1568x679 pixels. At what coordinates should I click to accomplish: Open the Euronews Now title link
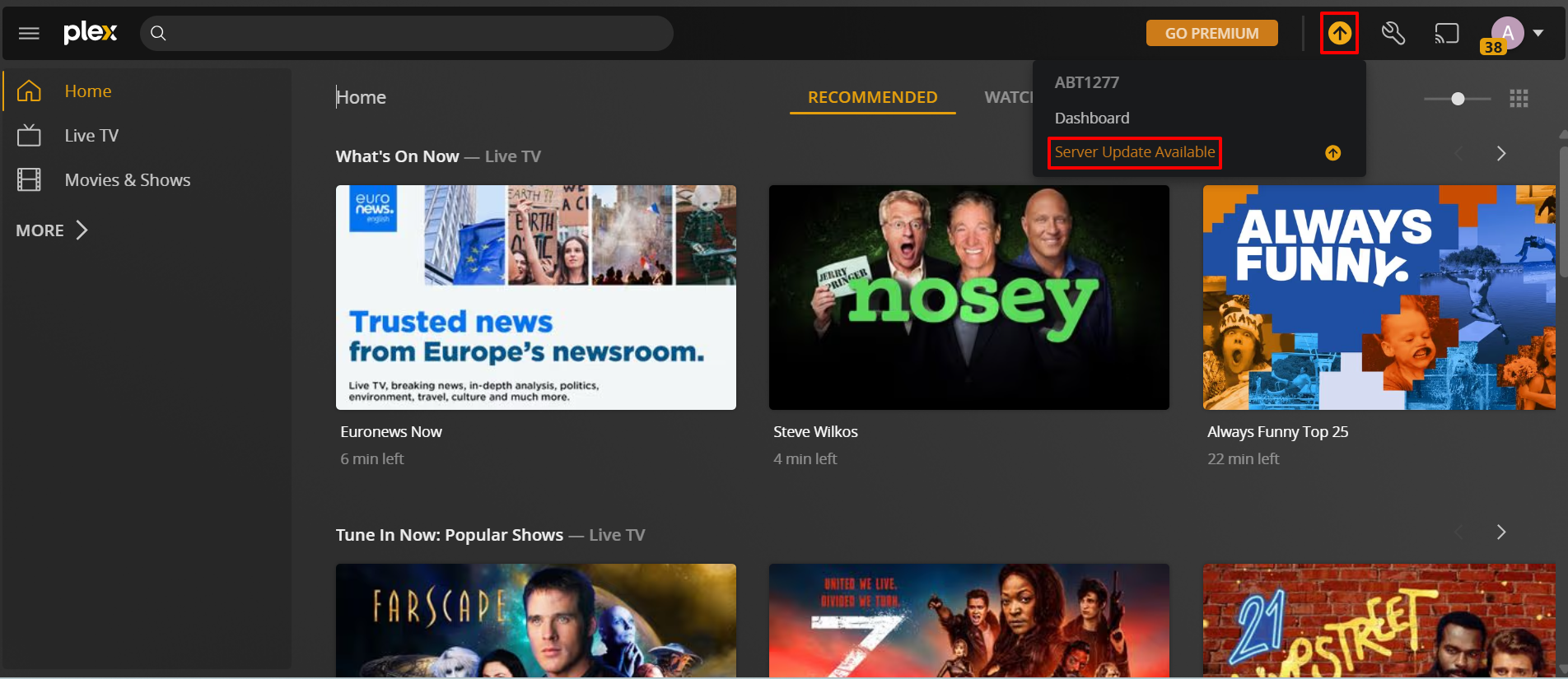click(x=391, y=431)
